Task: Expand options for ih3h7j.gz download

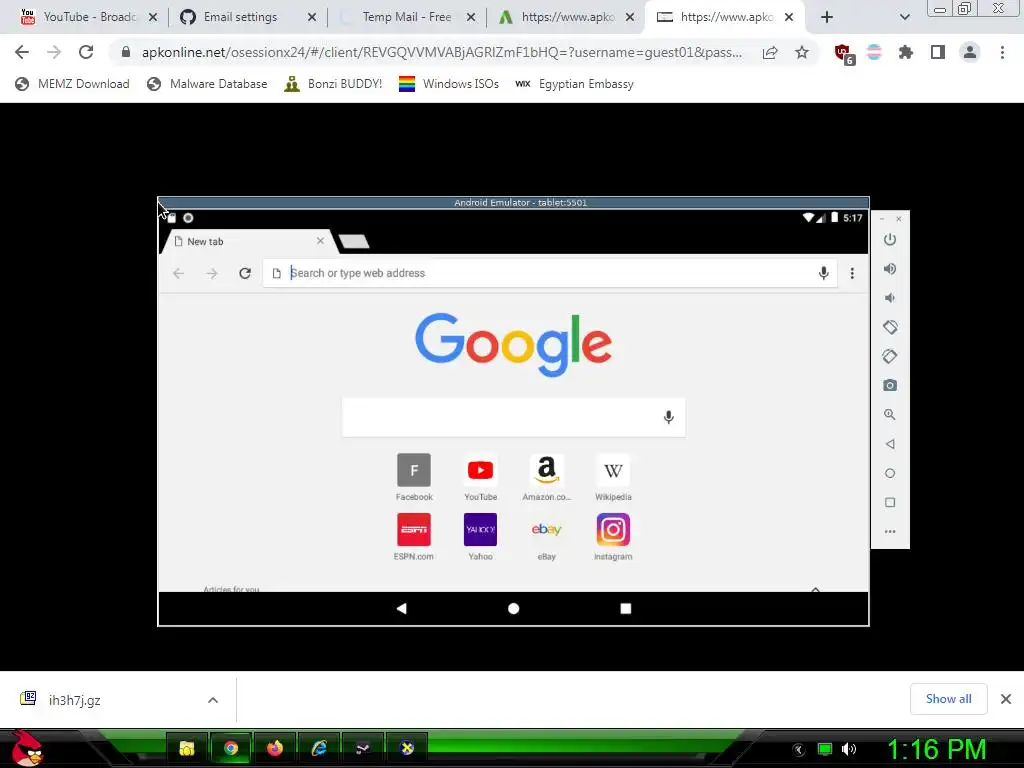Action: (213, 700)
